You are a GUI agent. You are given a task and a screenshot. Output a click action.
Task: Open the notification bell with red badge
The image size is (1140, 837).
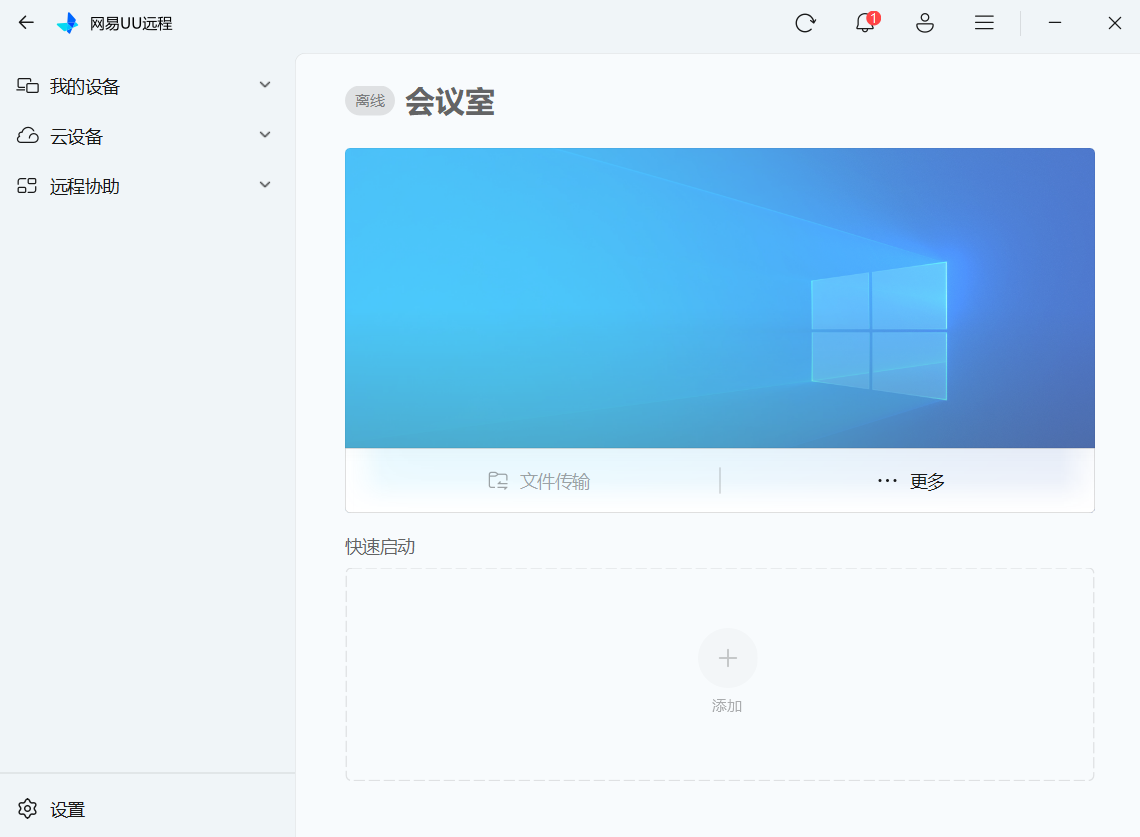tap(865, 23)
